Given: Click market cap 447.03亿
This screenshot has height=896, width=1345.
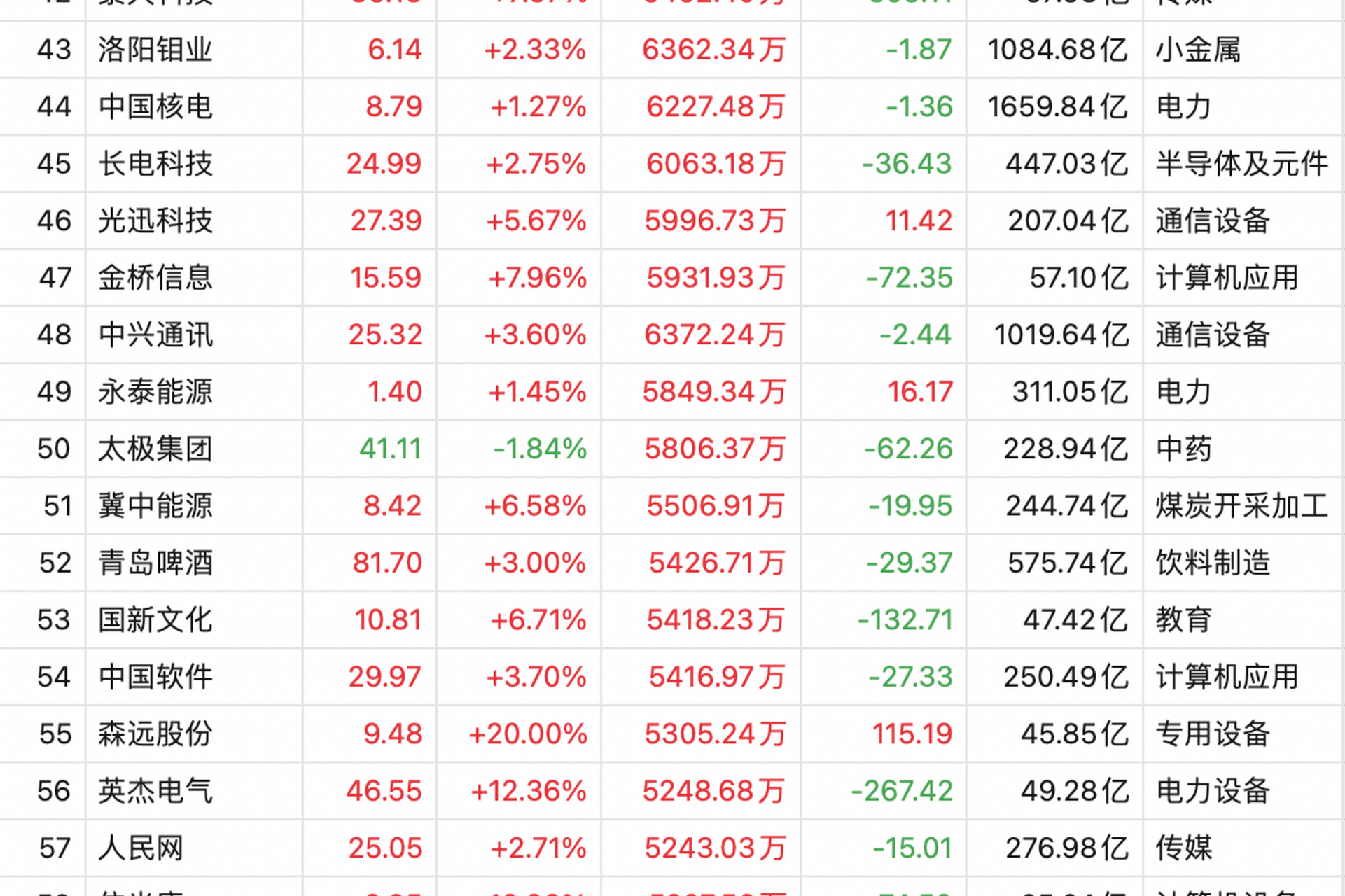Looking at the screenshot, I should pyautogui.click(x=1067, y=164).
